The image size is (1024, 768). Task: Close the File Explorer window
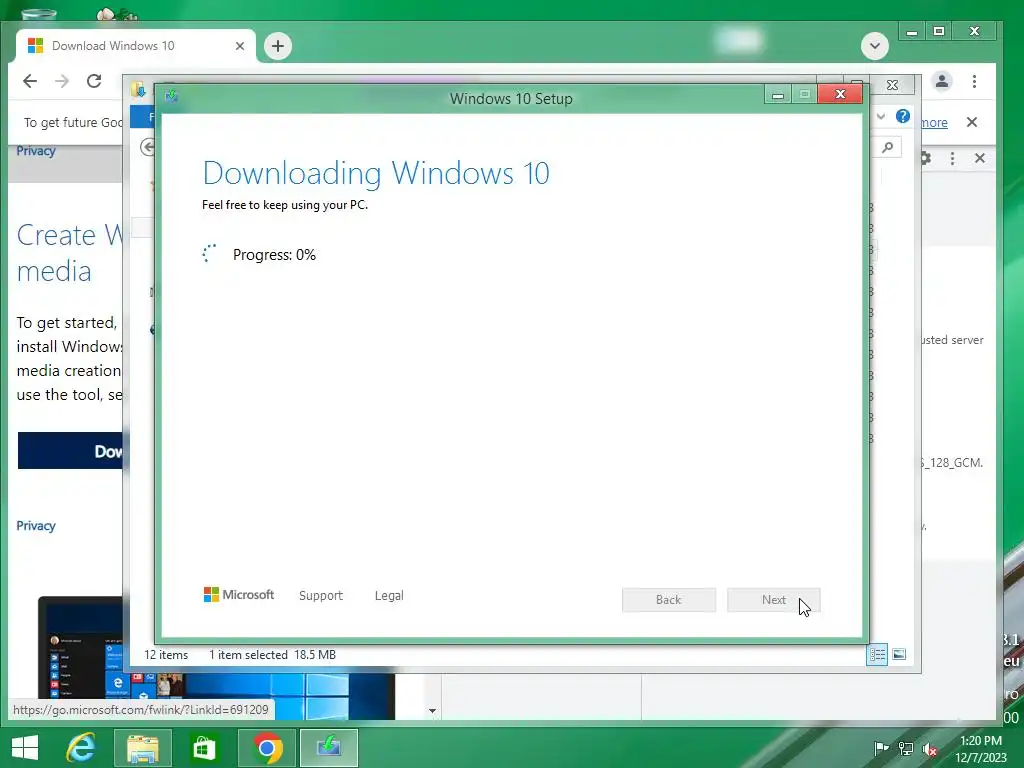[x=892, y=85]
